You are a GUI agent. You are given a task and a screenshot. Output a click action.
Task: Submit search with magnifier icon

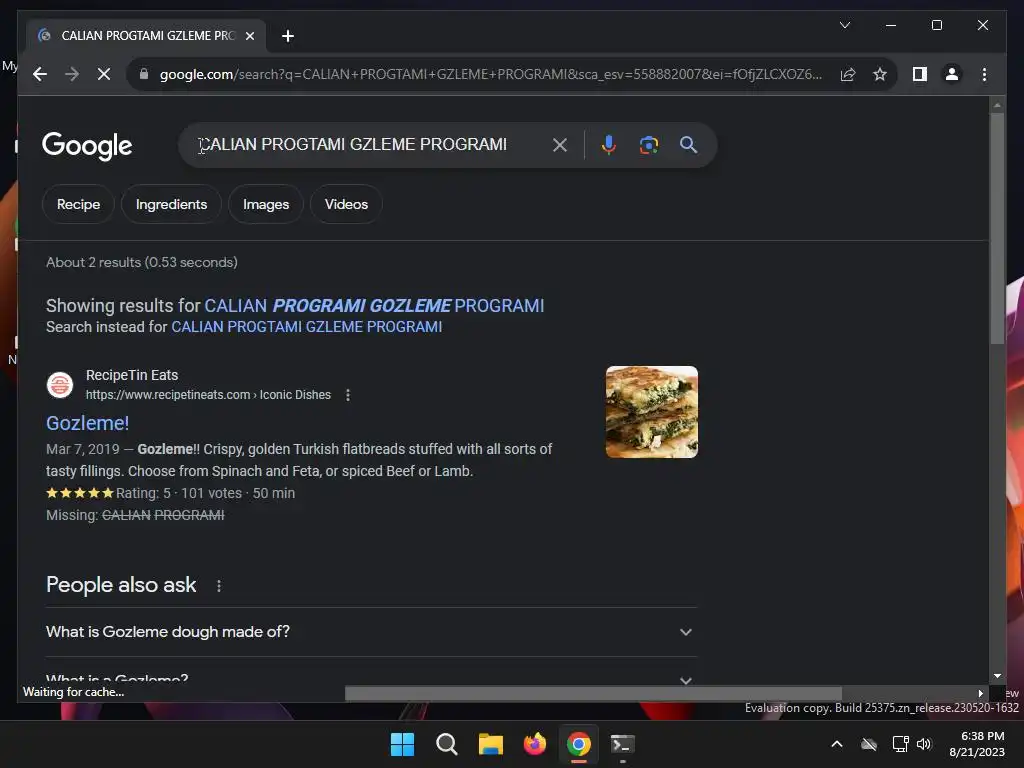[688, 144]
